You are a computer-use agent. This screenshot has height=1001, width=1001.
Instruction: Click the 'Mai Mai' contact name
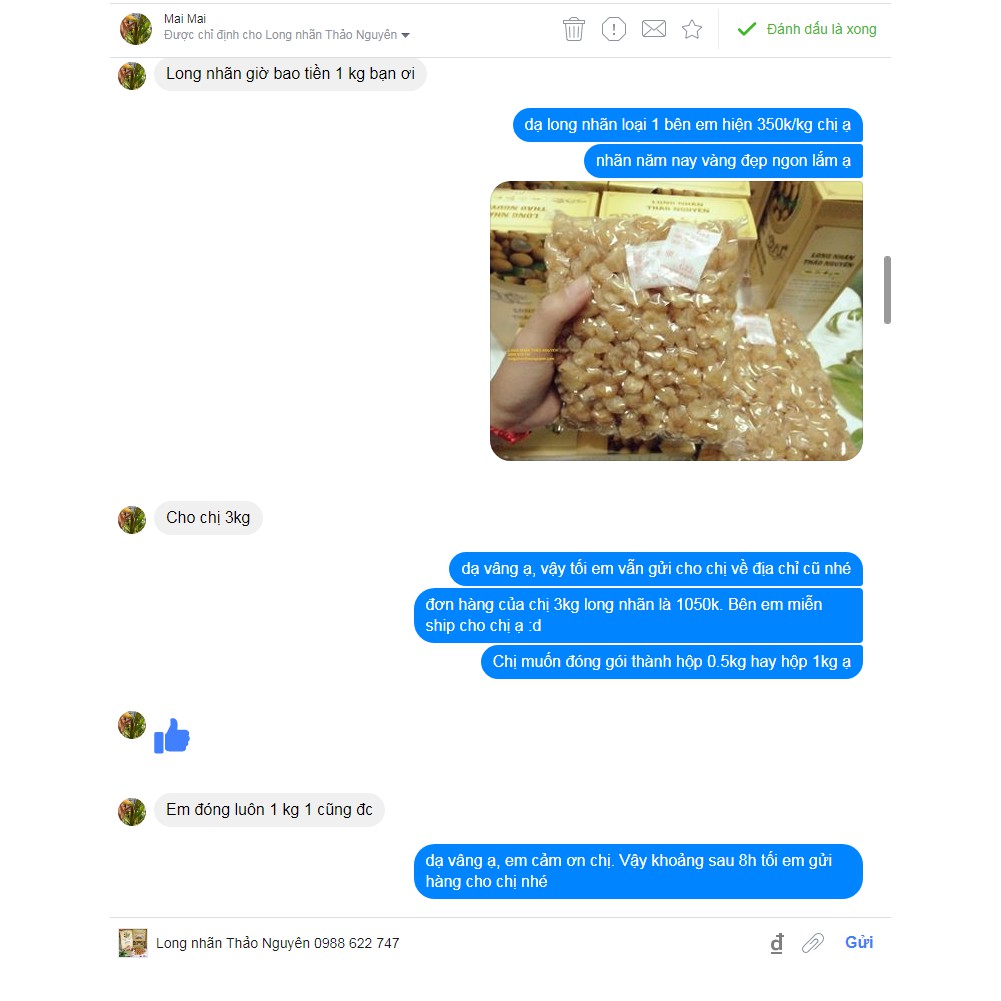(184, 19)
